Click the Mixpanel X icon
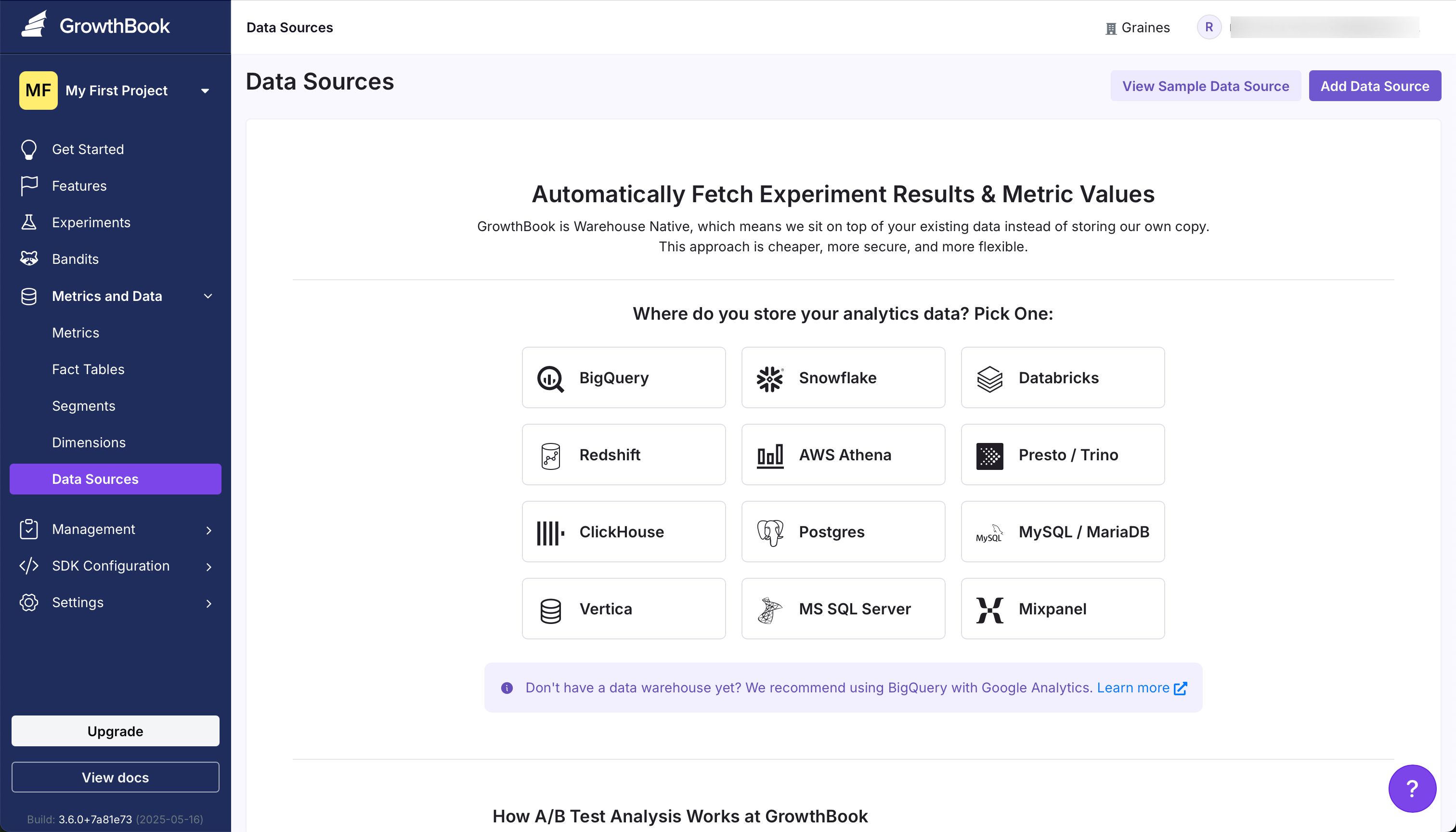The image size is (1456, 832). coord(990,610)
